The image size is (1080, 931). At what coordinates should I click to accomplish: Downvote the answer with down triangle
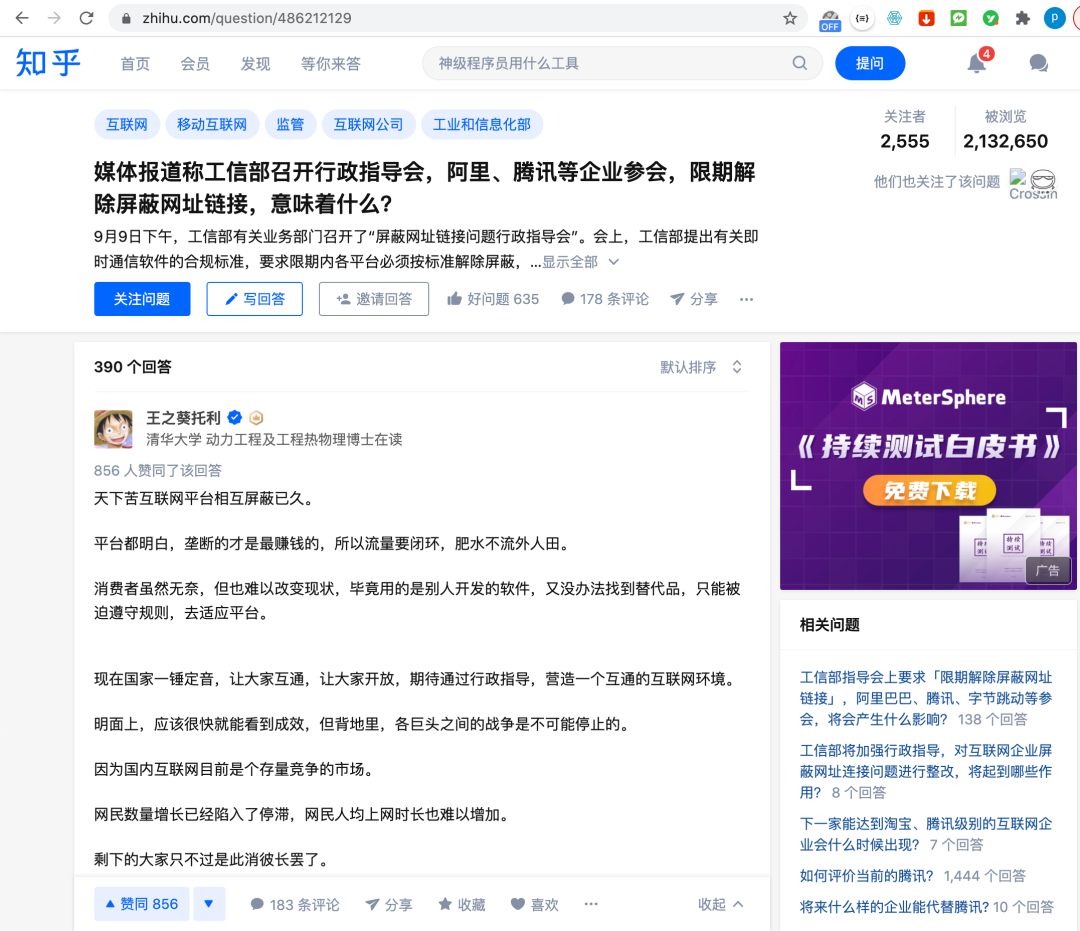[x=209, y=904]
